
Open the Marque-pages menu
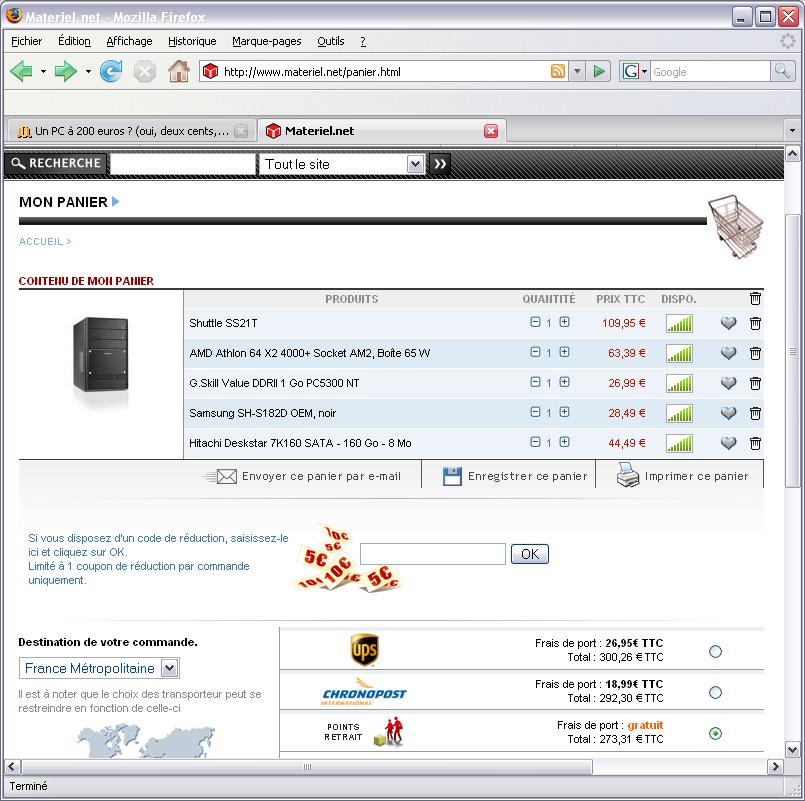266,41
